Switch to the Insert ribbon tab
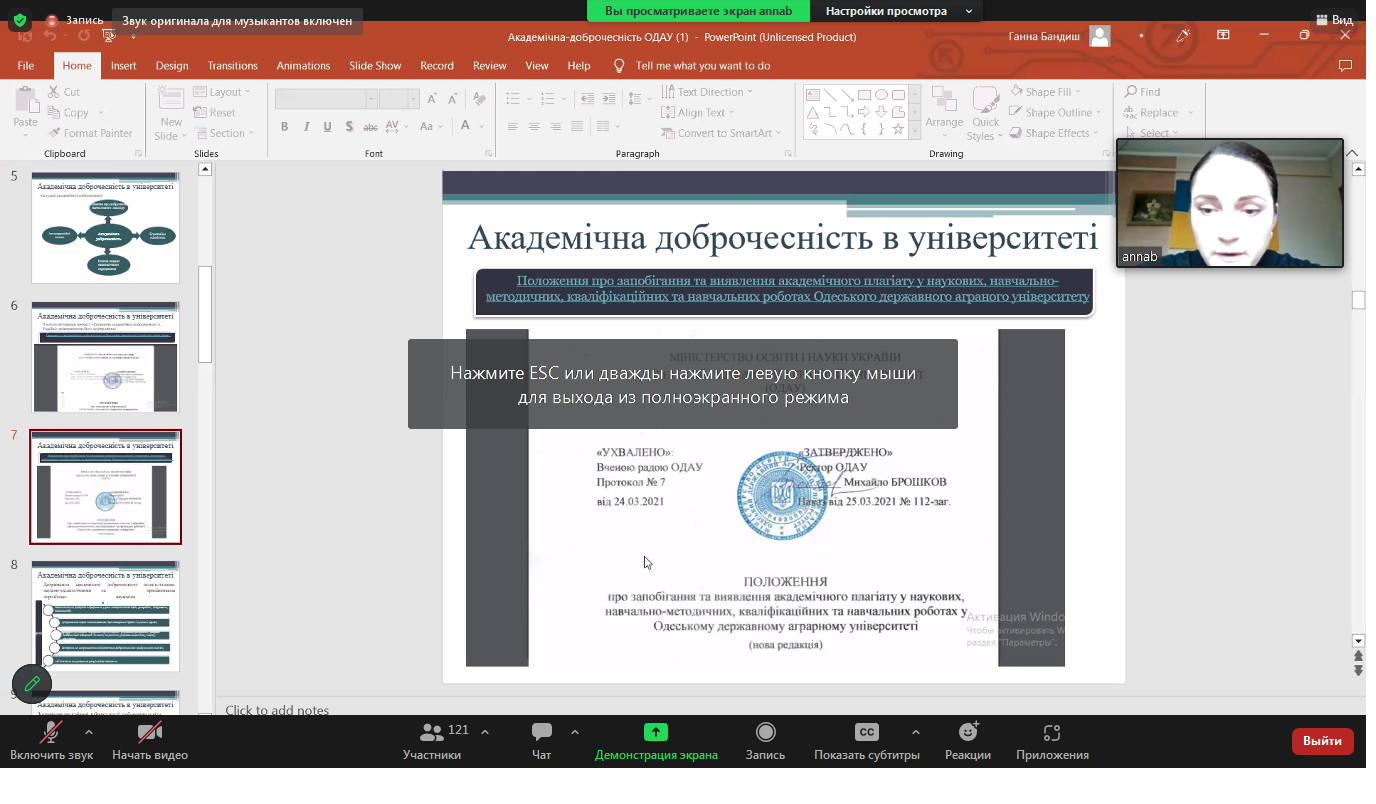 124,66
